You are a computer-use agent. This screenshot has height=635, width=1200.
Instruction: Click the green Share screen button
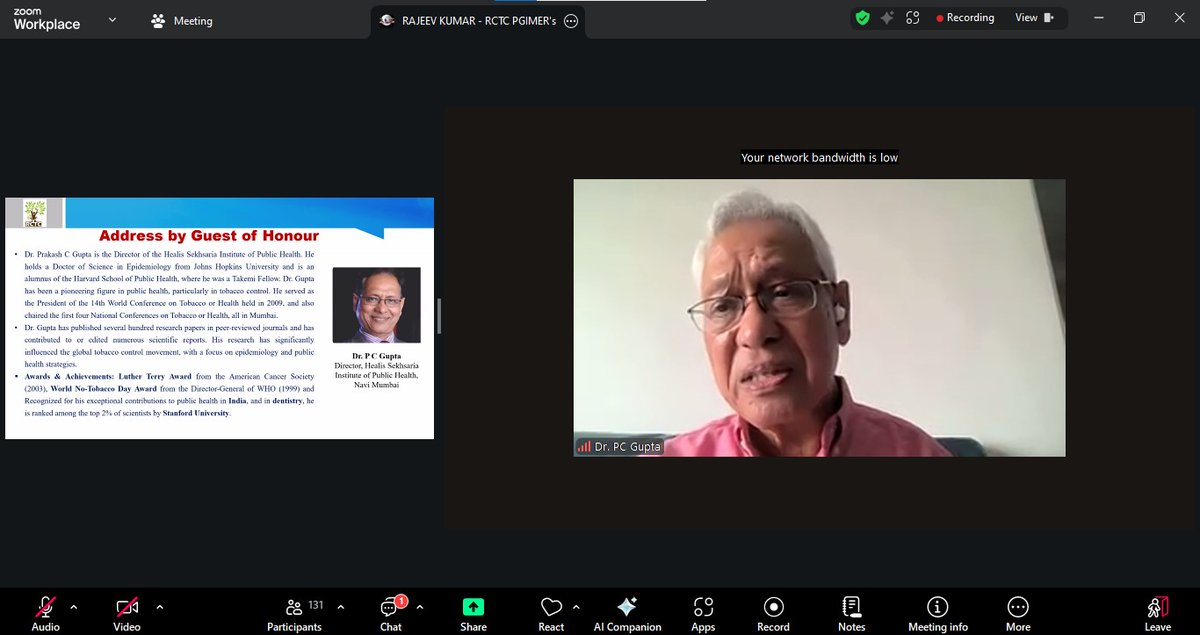(x=473, y=612)
